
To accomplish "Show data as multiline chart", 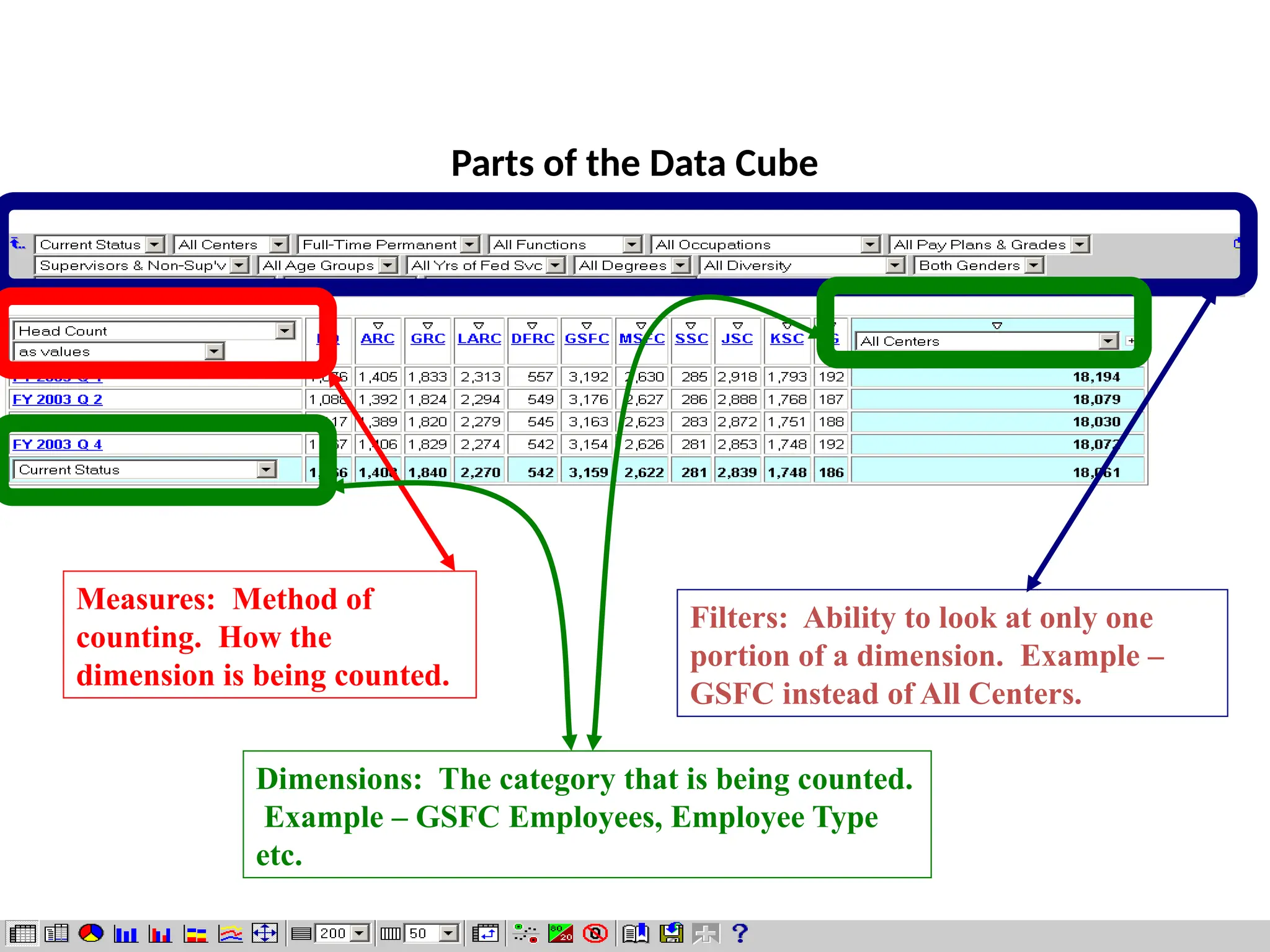I will point(230,933).
